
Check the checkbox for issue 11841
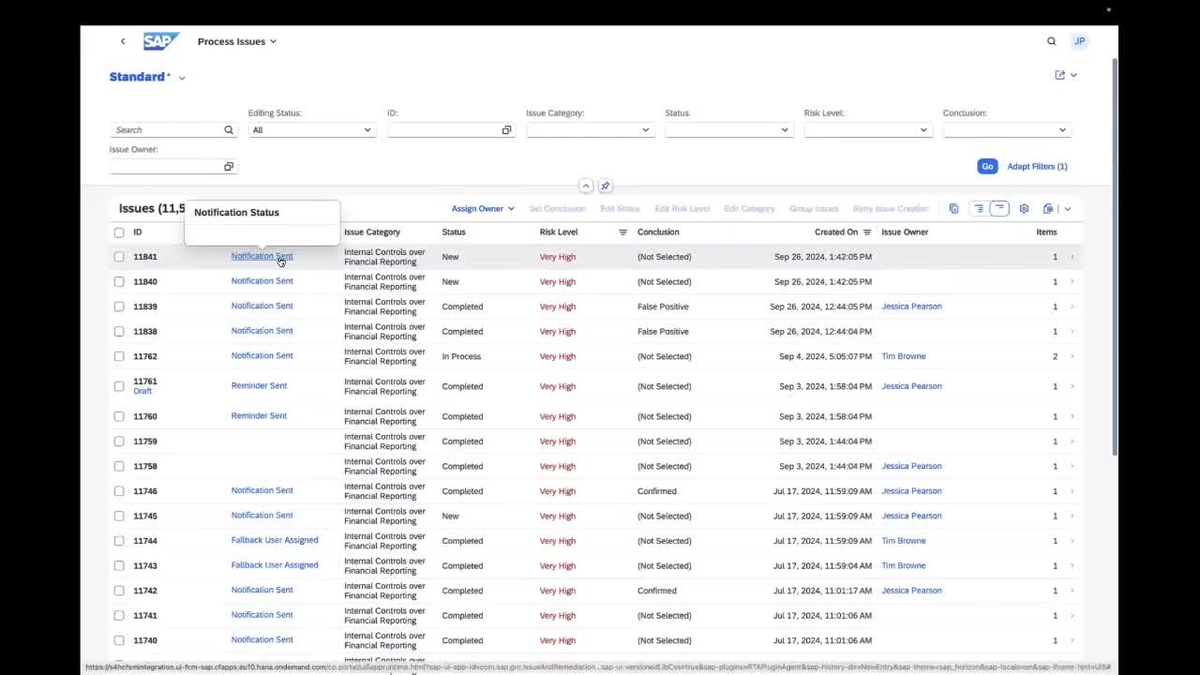coord(119,256)
